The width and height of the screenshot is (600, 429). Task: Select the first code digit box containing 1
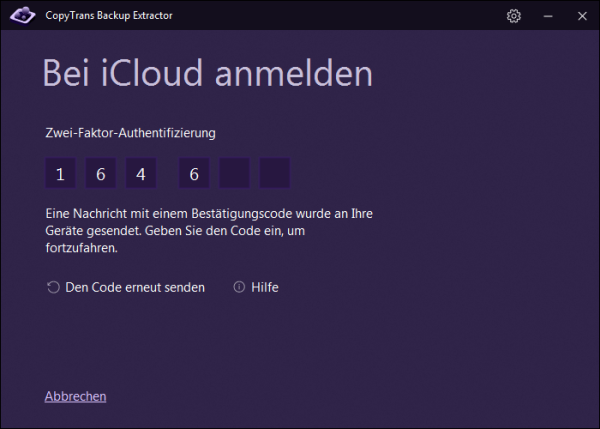pos(60,174)
